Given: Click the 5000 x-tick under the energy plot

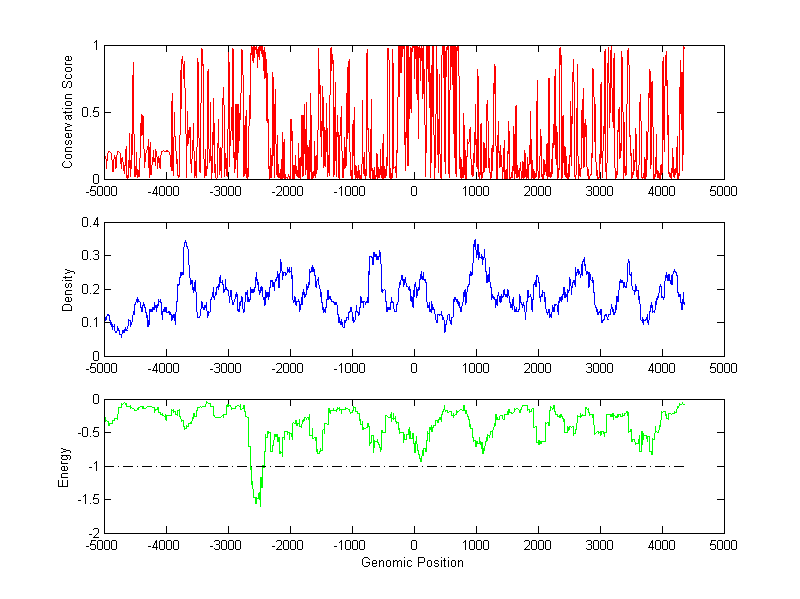Looking at the screenshot, I should pyautogui.click(x=723, y=545).
